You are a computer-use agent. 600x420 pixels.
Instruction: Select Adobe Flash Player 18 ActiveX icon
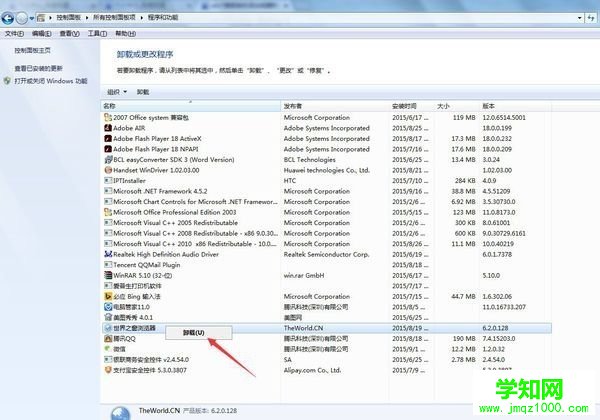(108, 138)
